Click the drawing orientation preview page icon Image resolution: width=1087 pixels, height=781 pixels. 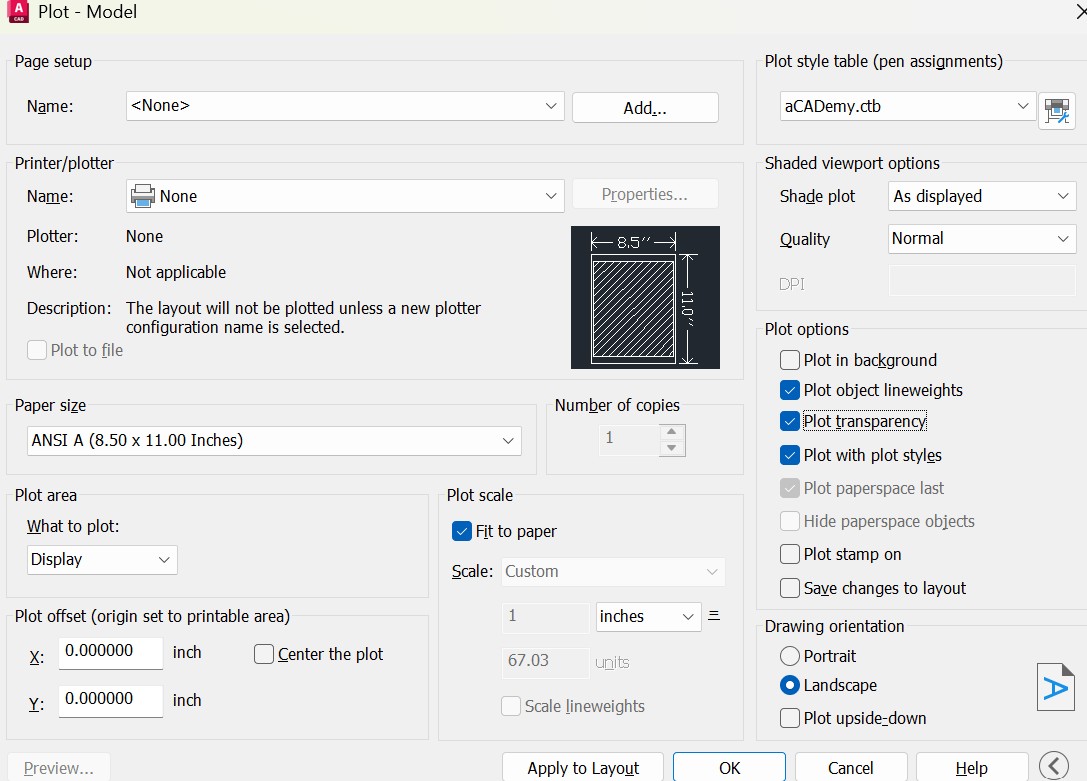[x=1055, y=687]
